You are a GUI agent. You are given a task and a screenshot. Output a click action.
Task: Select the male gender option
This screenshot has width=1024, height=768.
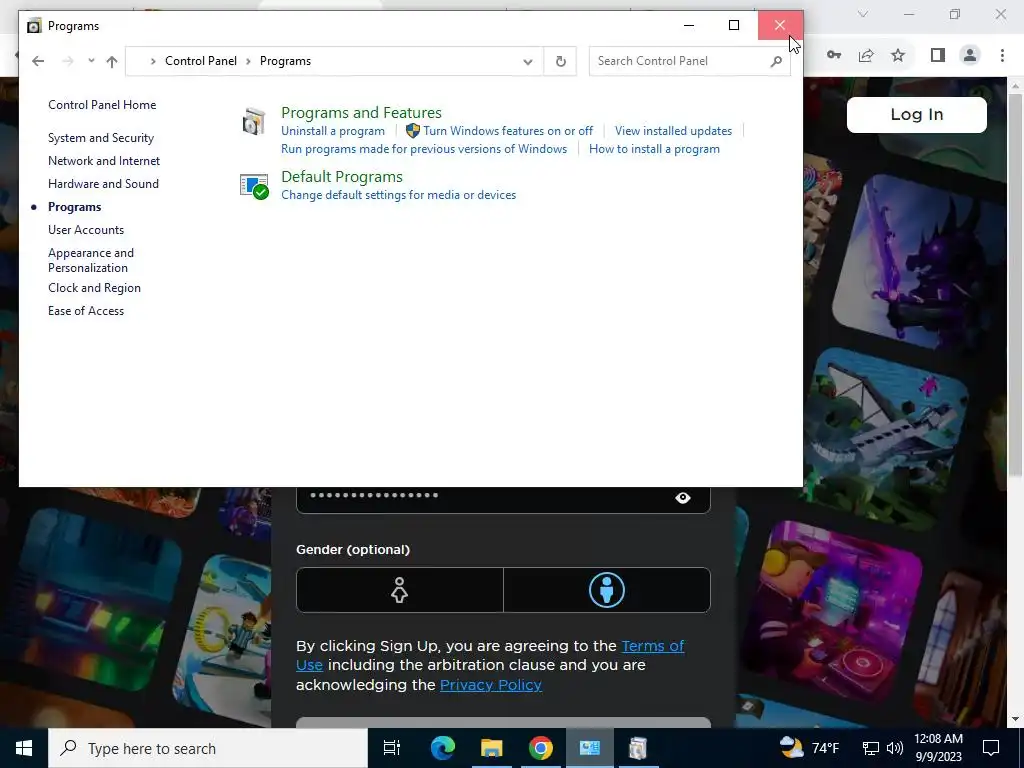[607, 590]
